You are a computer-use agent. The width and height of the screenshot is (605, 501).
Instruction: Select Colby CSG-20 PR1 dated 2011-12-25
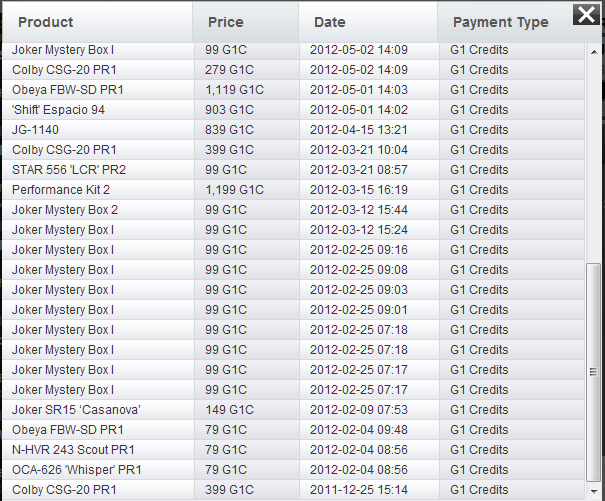[x=64, y=490]
